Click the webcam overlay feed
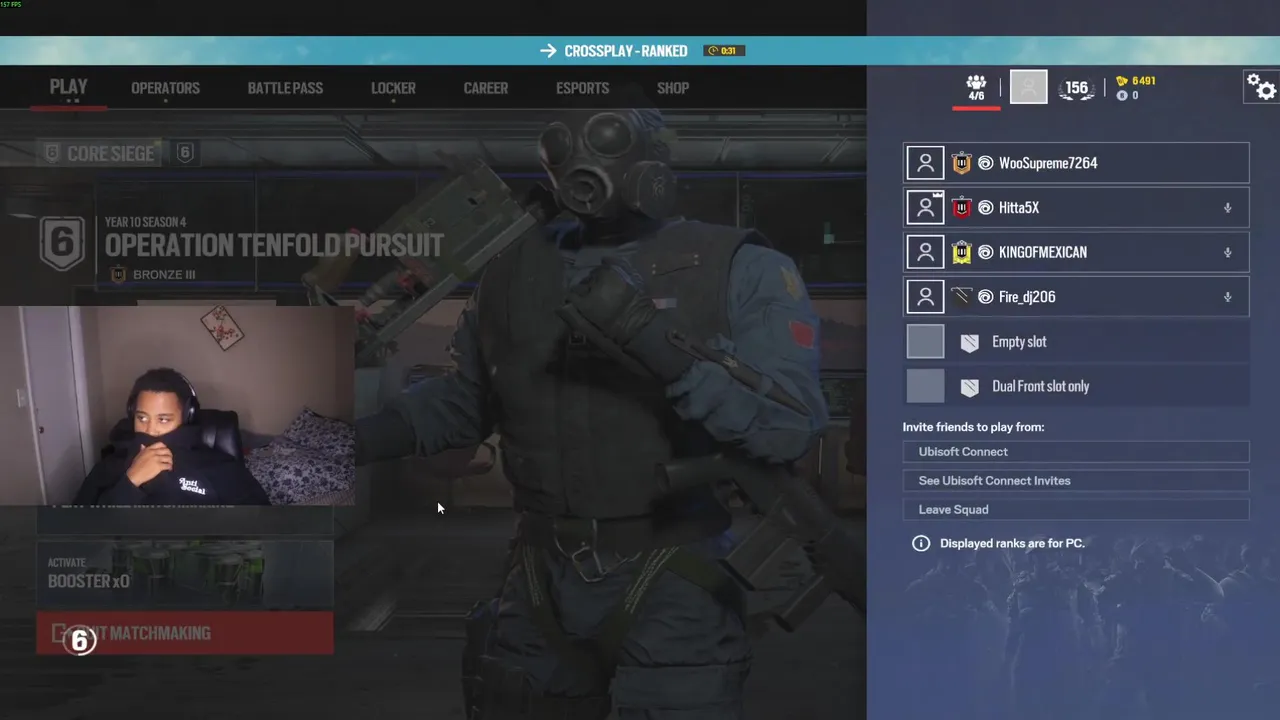 pos(178,404)
